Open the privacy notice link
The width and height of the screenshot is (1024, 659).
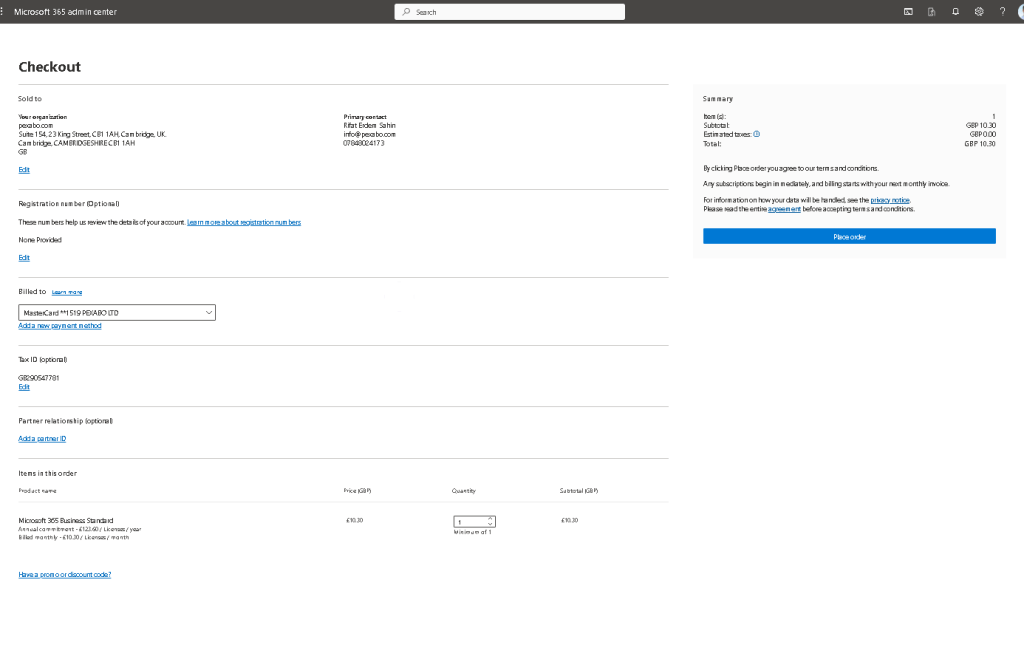pyautogui.click(x=889, y=200)
